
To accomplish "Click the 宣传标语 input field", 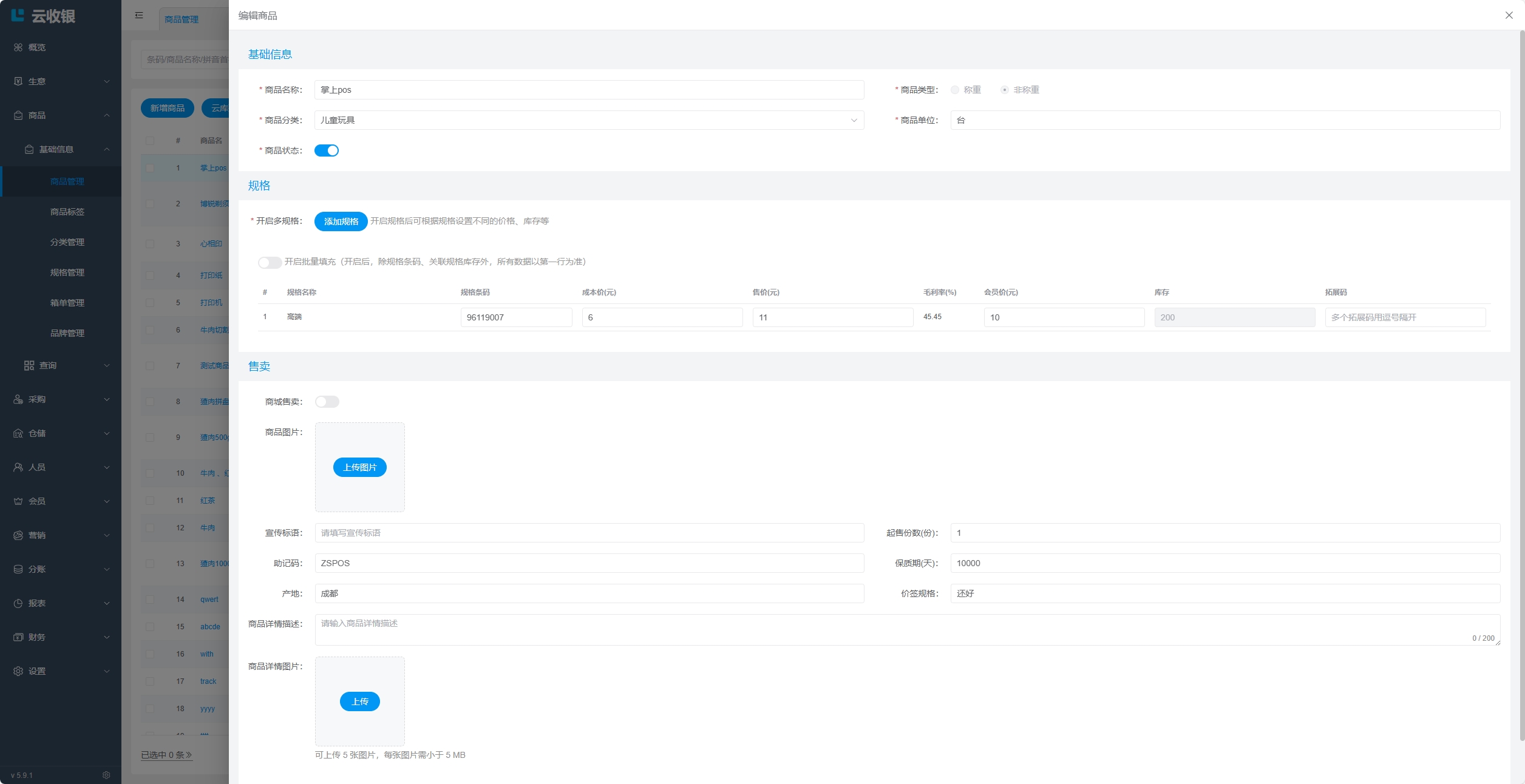I will coord(589,533).
